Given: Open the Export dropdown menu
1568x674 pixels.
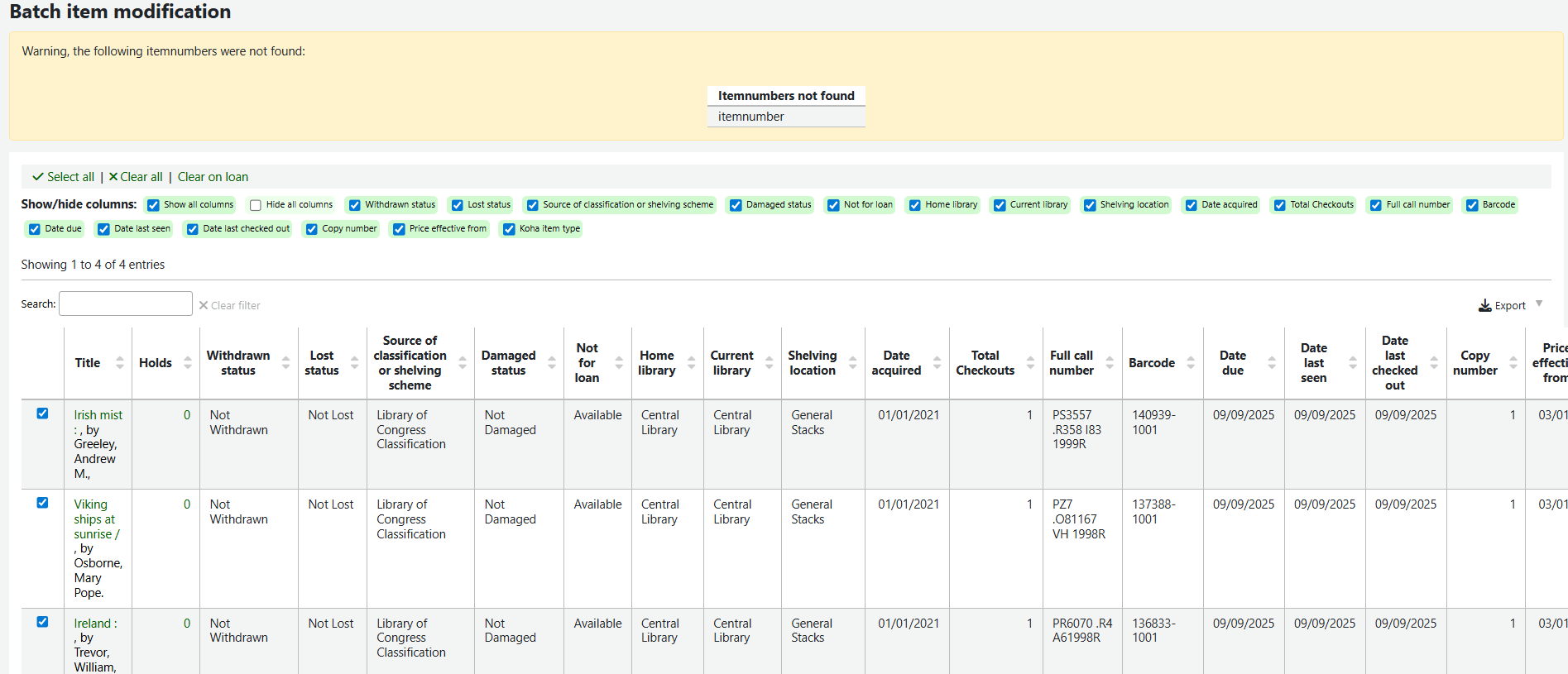Looking at the screenshot, I should point(1510,305).
